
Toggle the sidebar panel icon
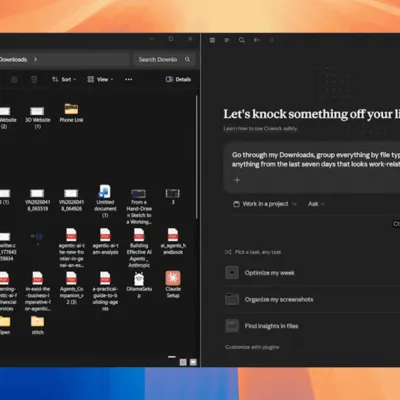[227, 40]
